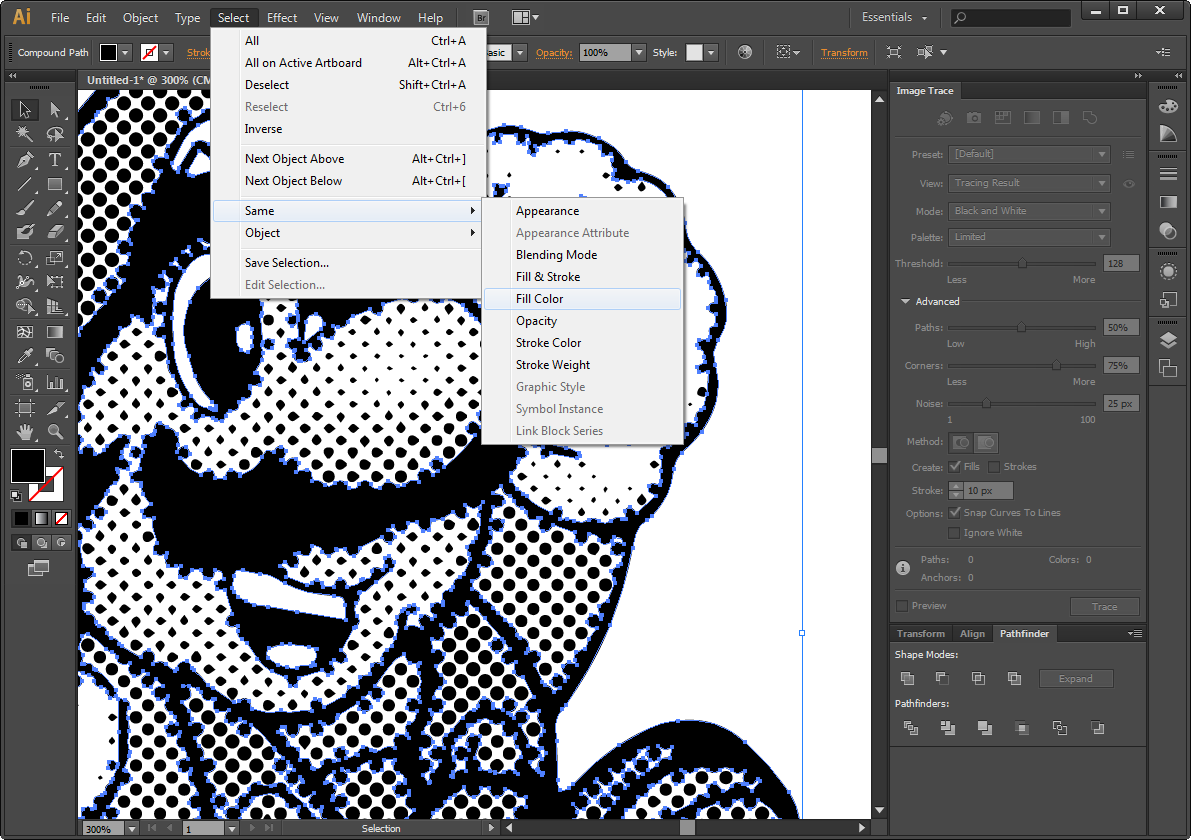The image size is (1191, 840).
Task: Click the Trace button
Action: (1104, 606)
